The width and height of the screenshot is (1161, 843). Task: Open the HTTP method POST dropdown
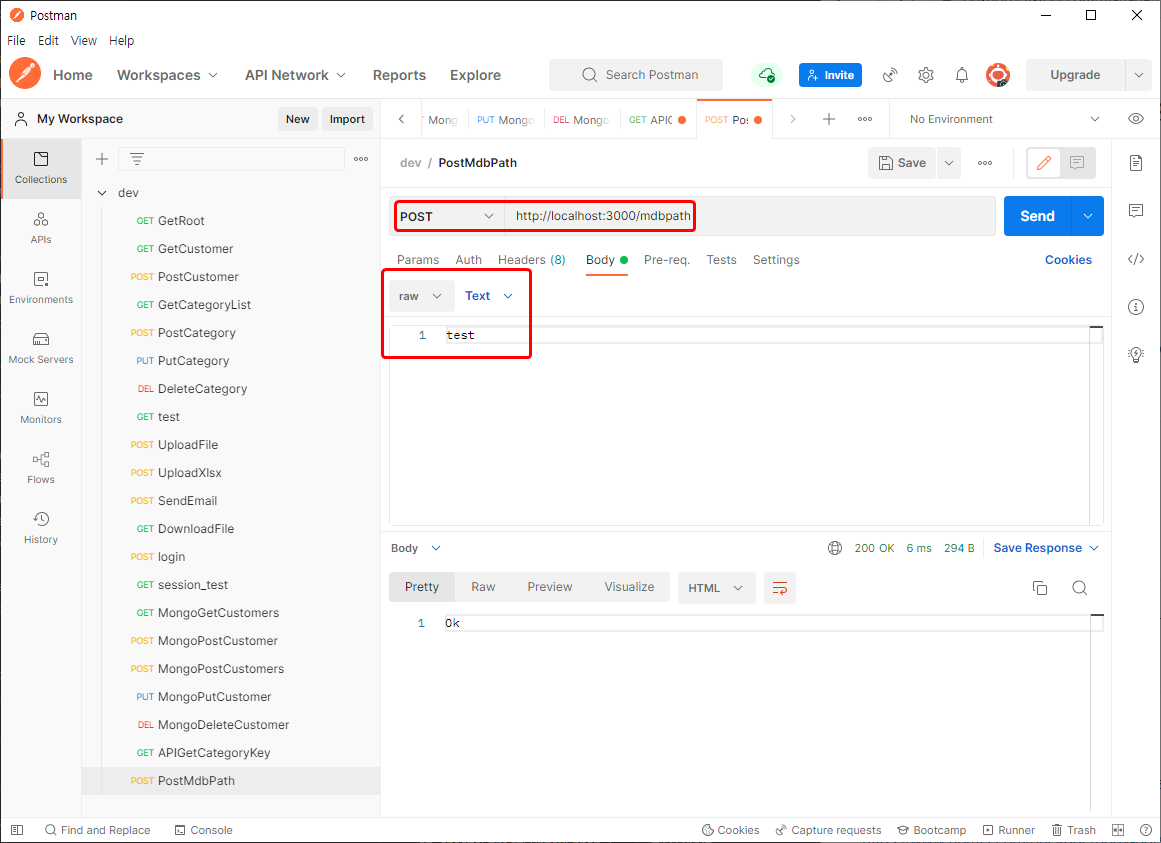[447, 216]
